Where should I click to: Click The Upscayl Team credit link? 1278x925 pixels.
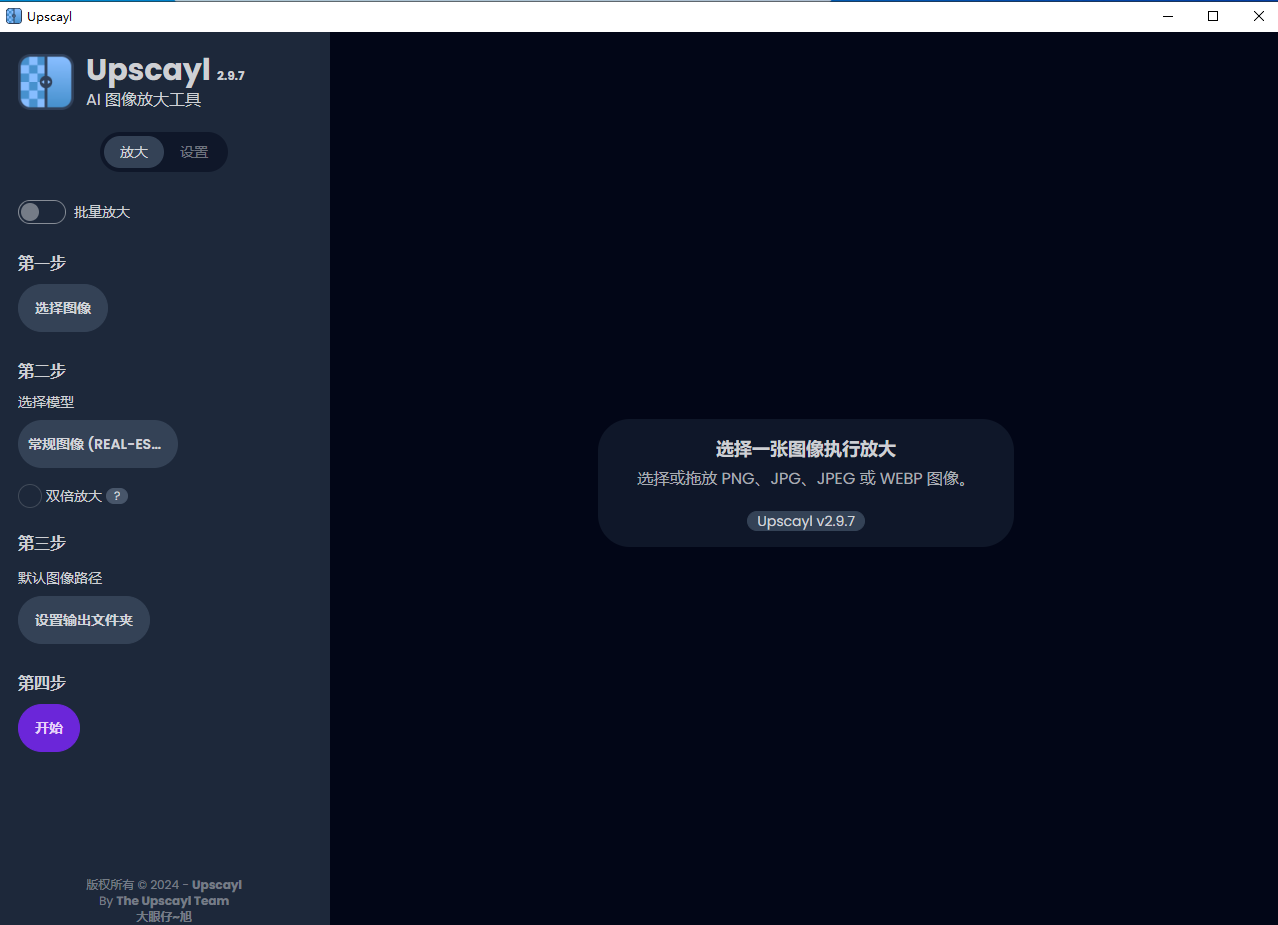click(172, 900)
